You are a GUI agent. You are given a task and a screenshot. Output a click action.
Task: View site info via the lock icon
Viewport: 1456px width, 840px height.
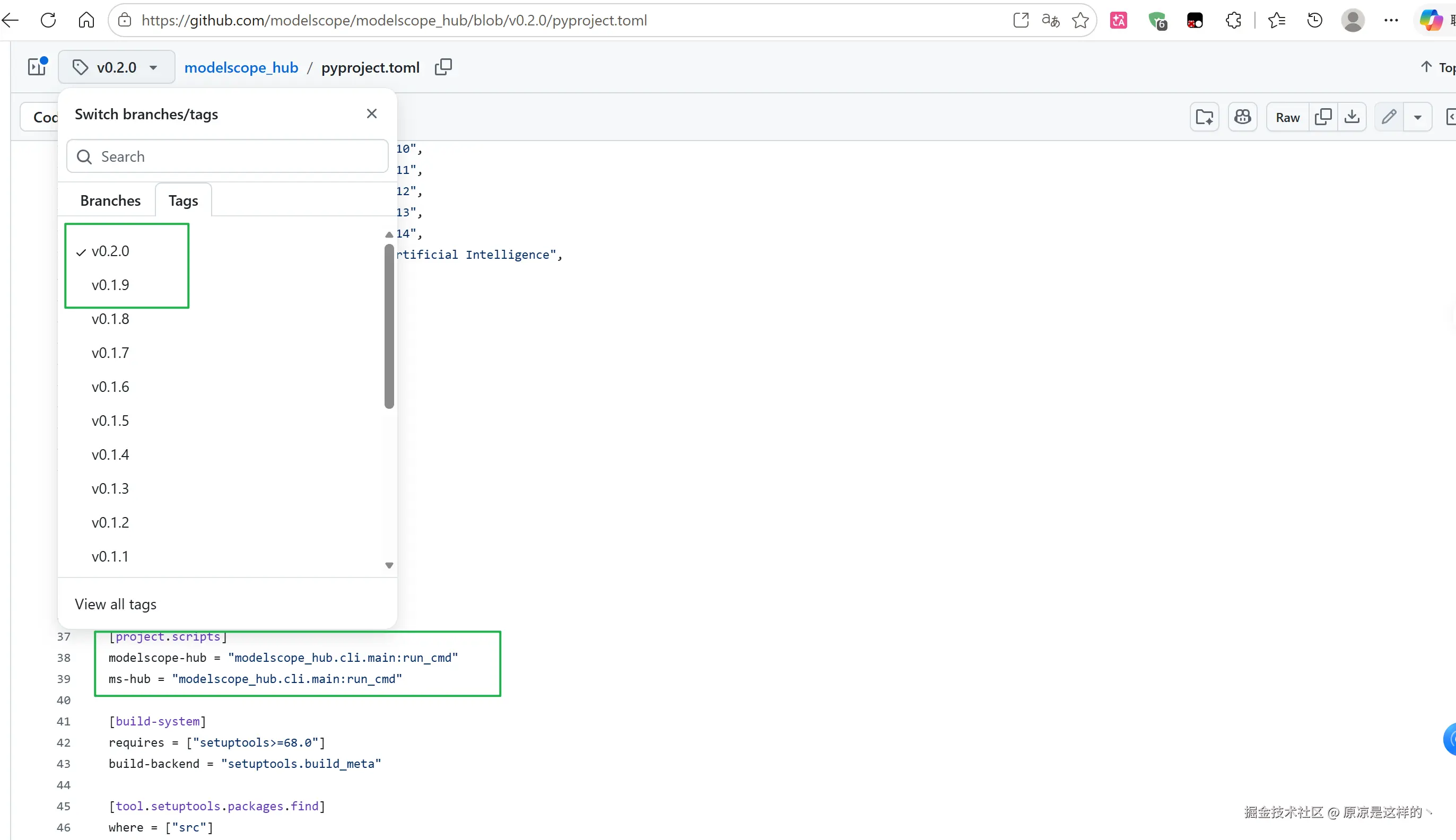125,20
